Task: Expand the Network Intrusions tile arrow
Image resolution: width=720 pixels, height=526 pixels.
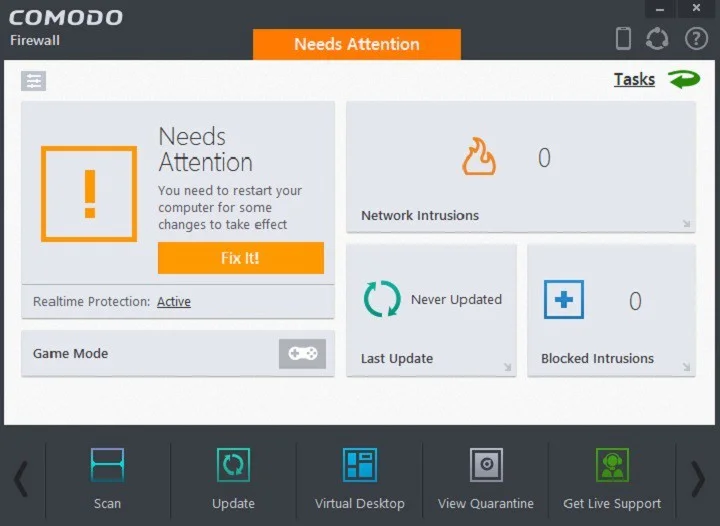Action: pyautogui.click(x=686, y=224)
